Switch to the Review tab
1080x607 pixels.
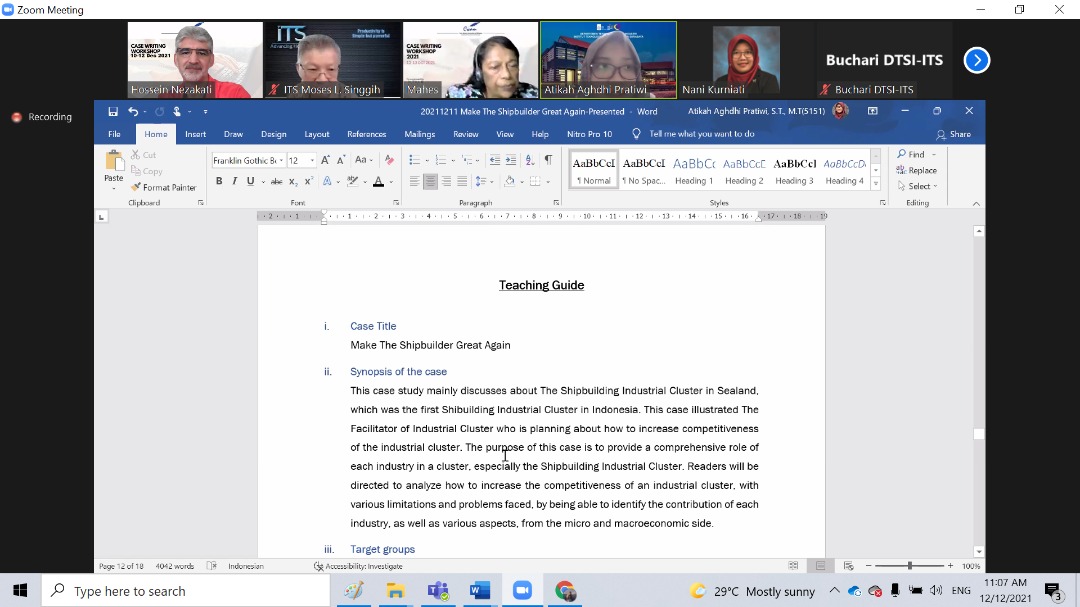pyautogui.click(x=466, y=134)
